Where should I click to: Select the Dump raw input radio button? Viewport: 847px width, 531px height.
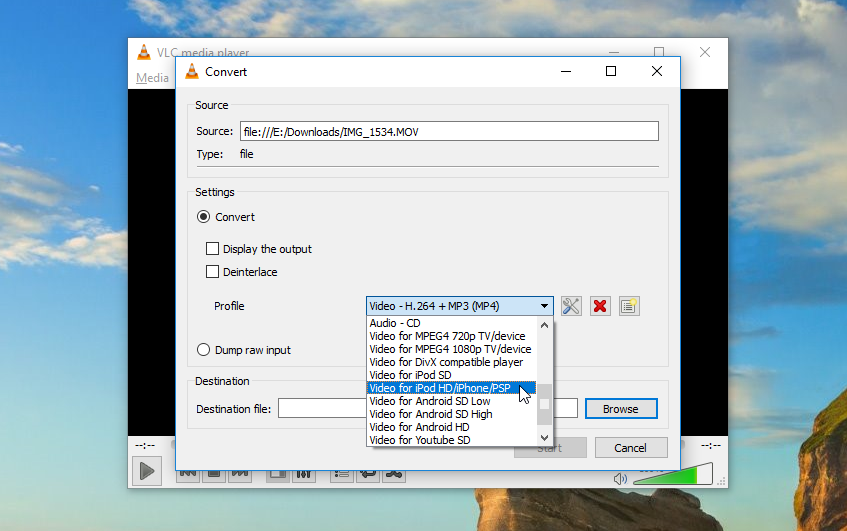pos(203,350)
